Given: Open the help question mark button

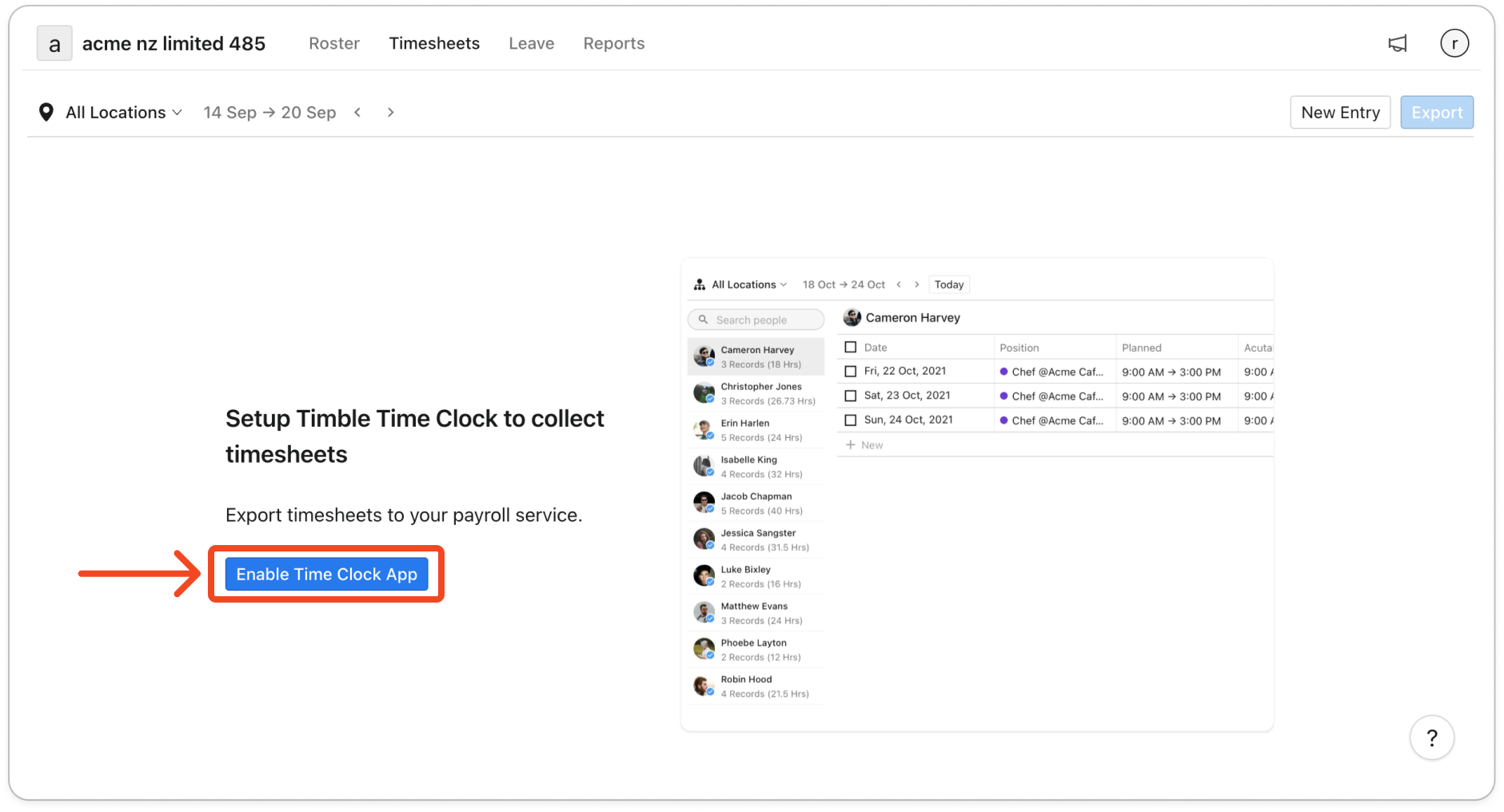Looking at the screenshot, I should pyautogui.click(x=1431, y=738).
